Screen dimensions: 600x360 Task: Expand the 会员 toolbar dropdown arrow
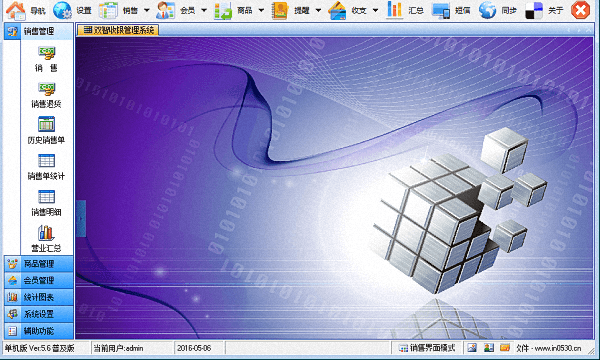point(204,10)
